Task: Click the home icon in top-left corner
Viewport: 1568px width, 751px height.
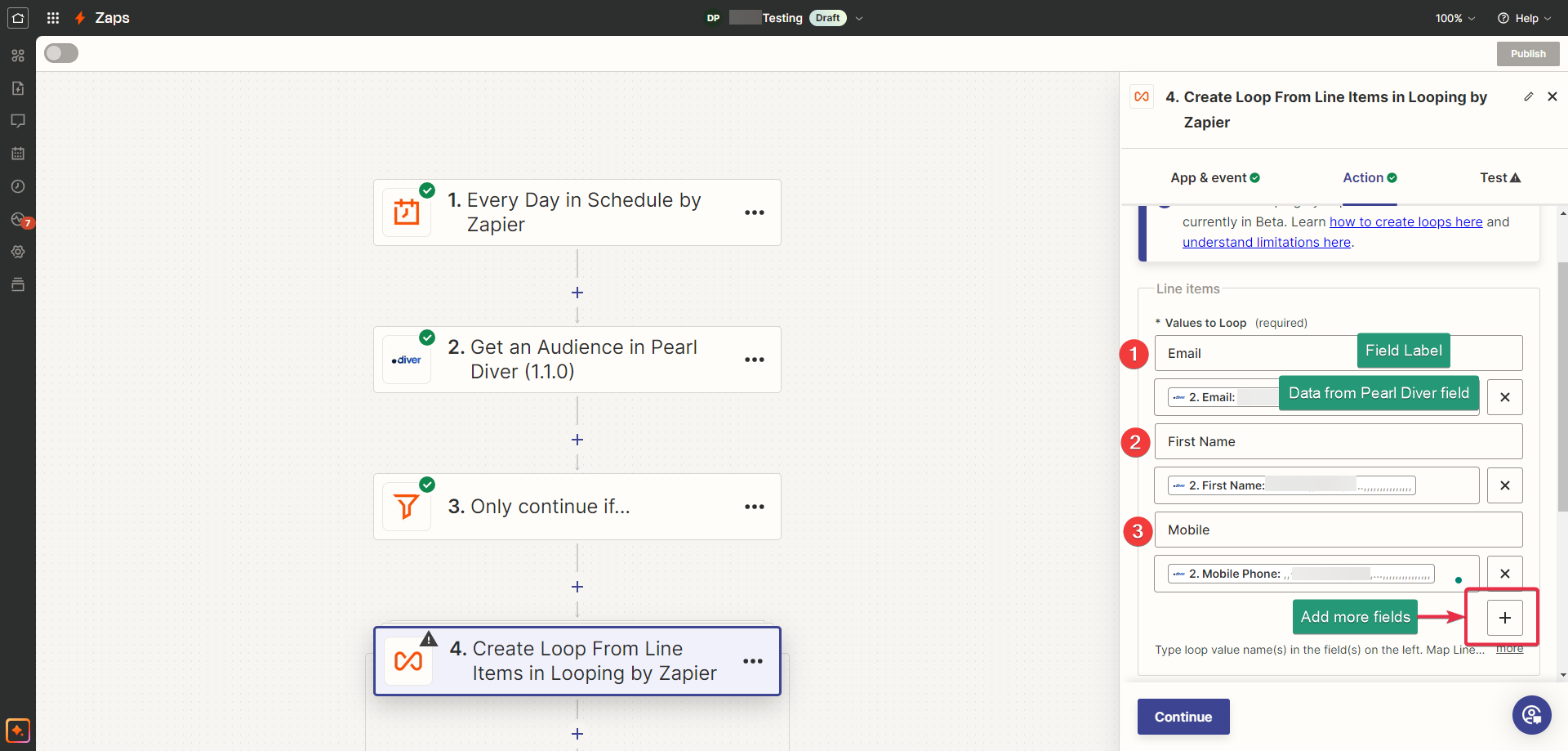Action: [x=18, y=18]
